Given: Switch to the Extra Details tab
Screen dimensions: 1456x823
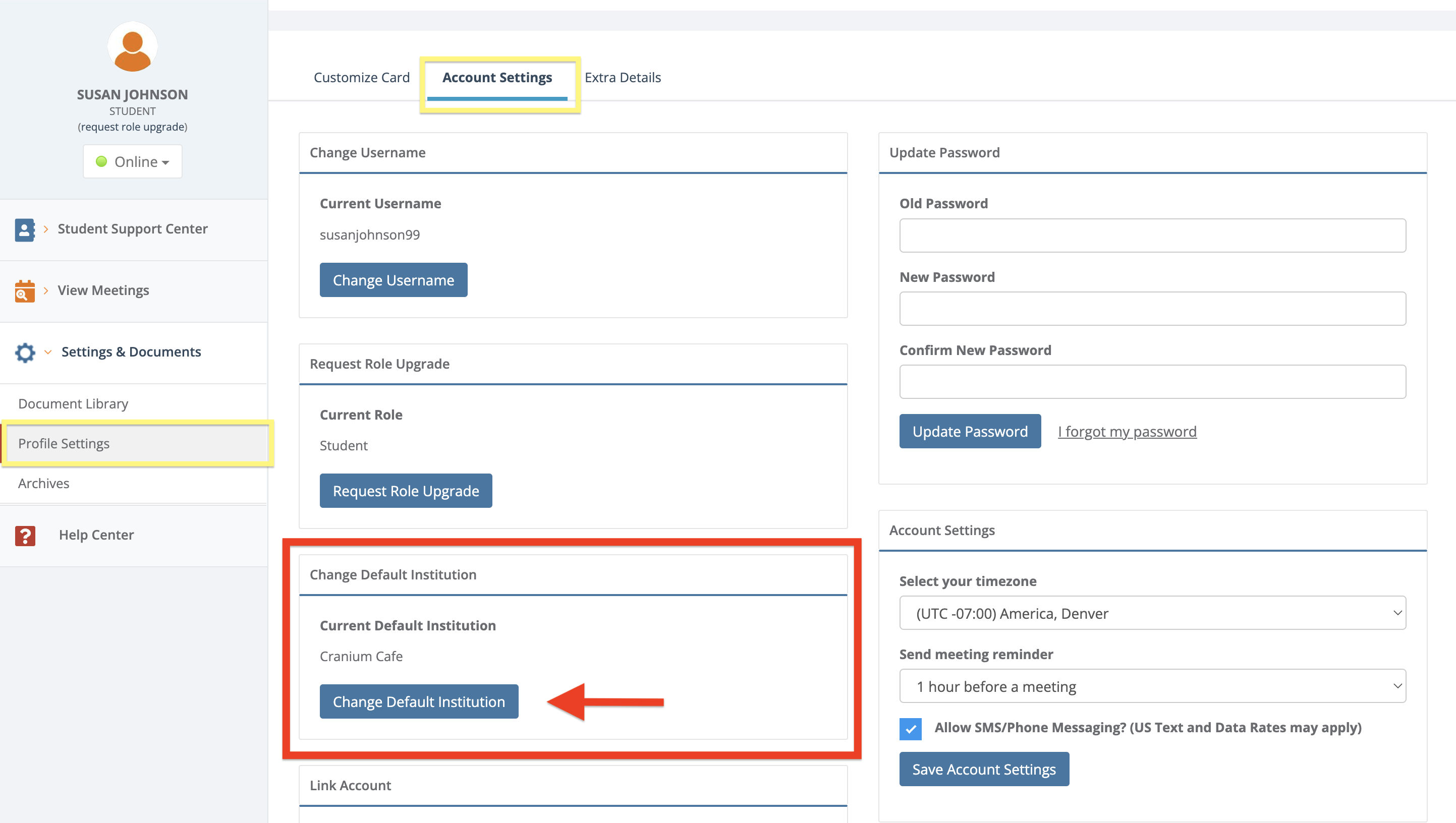Looking at the screenshot, I should tap(622, 78).
